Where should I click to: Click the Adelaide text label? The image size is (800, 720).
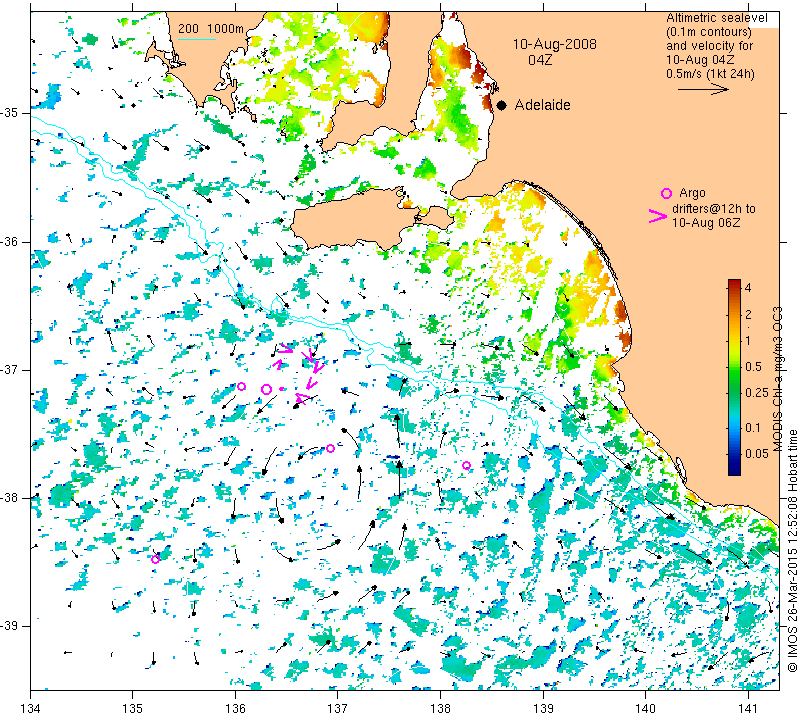tap(542, 105)
